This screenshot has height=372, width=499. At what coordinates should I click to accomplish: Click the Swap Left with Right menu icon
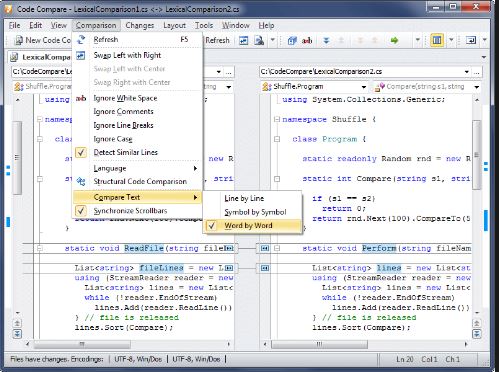[81, 55]
